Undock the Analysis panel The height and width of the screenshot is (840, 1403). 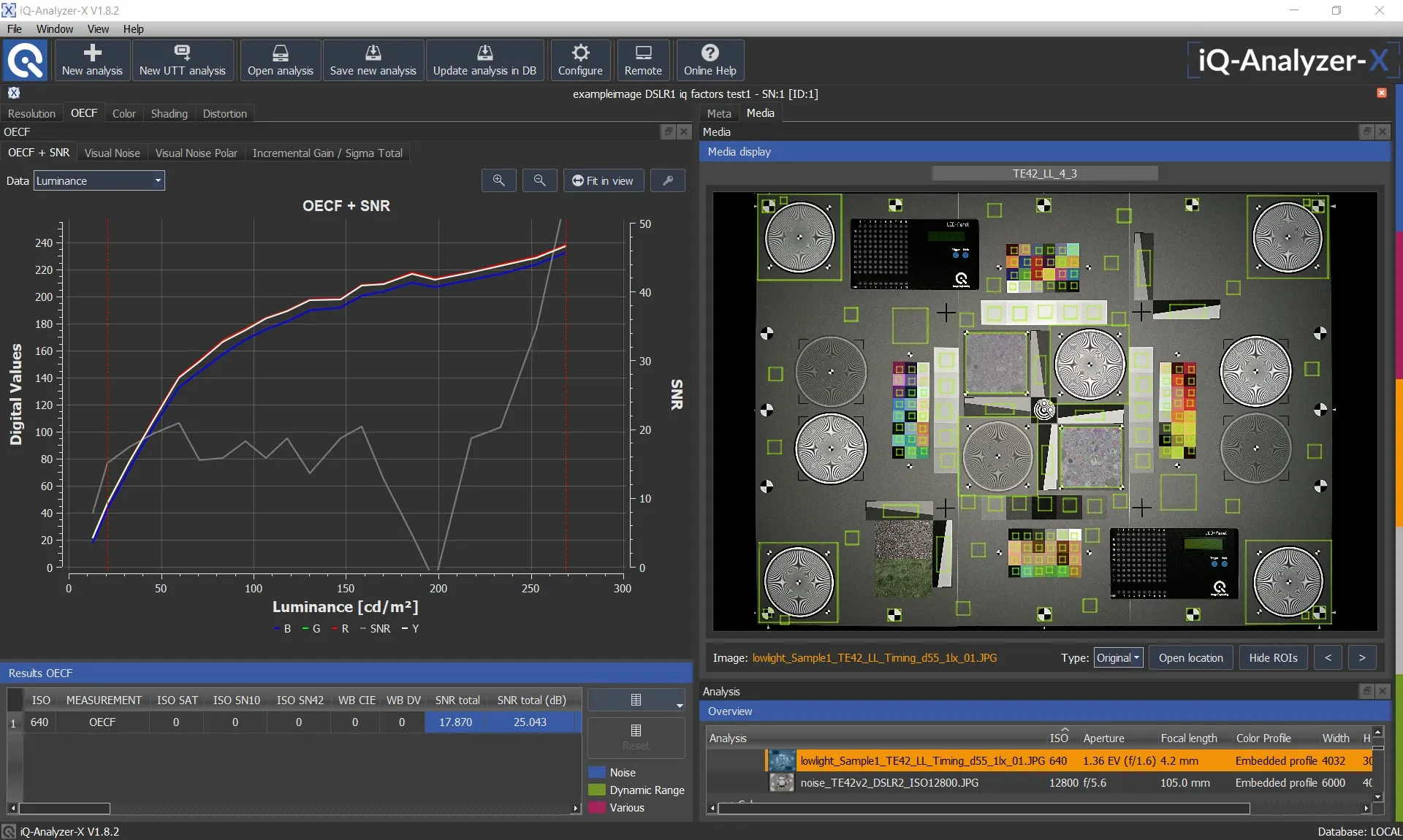(1367, 691)
